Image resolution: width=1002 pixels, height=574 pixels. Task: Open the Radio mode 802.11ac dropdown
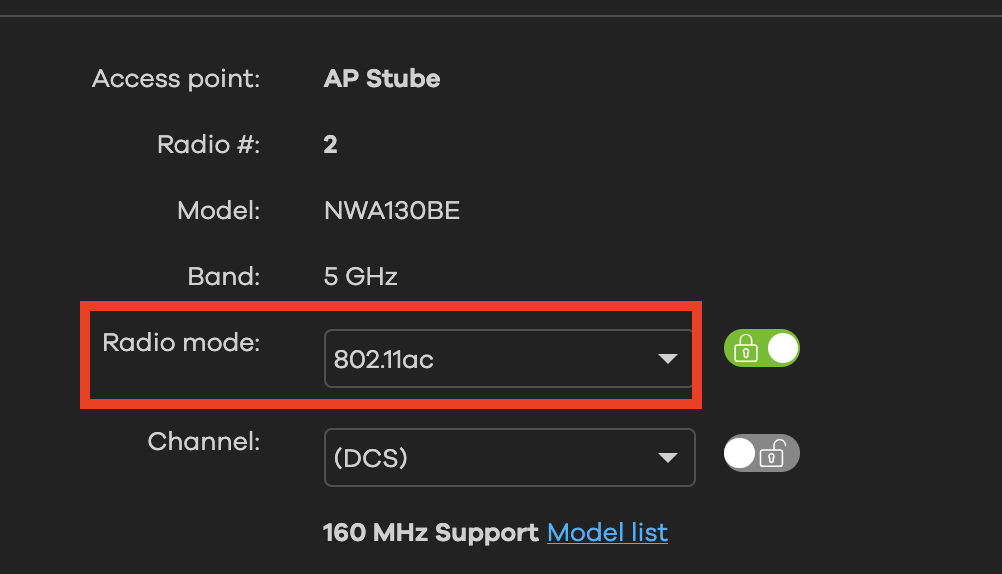point(508,359)
